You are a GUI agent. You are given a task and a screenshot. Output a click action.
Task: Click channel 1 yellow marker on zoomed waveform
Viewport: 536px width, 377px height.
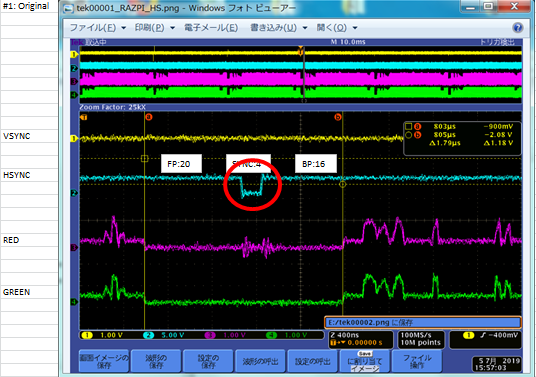tap(73, 138)
